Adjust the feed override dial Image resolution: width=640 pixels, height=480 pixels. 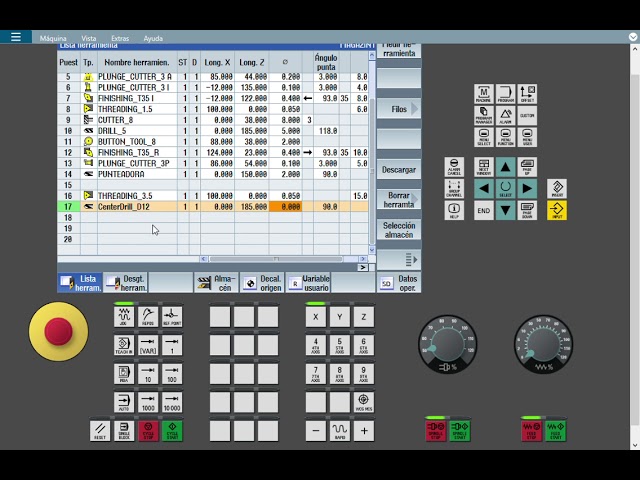pyautogui.click(x=543, y=344)
